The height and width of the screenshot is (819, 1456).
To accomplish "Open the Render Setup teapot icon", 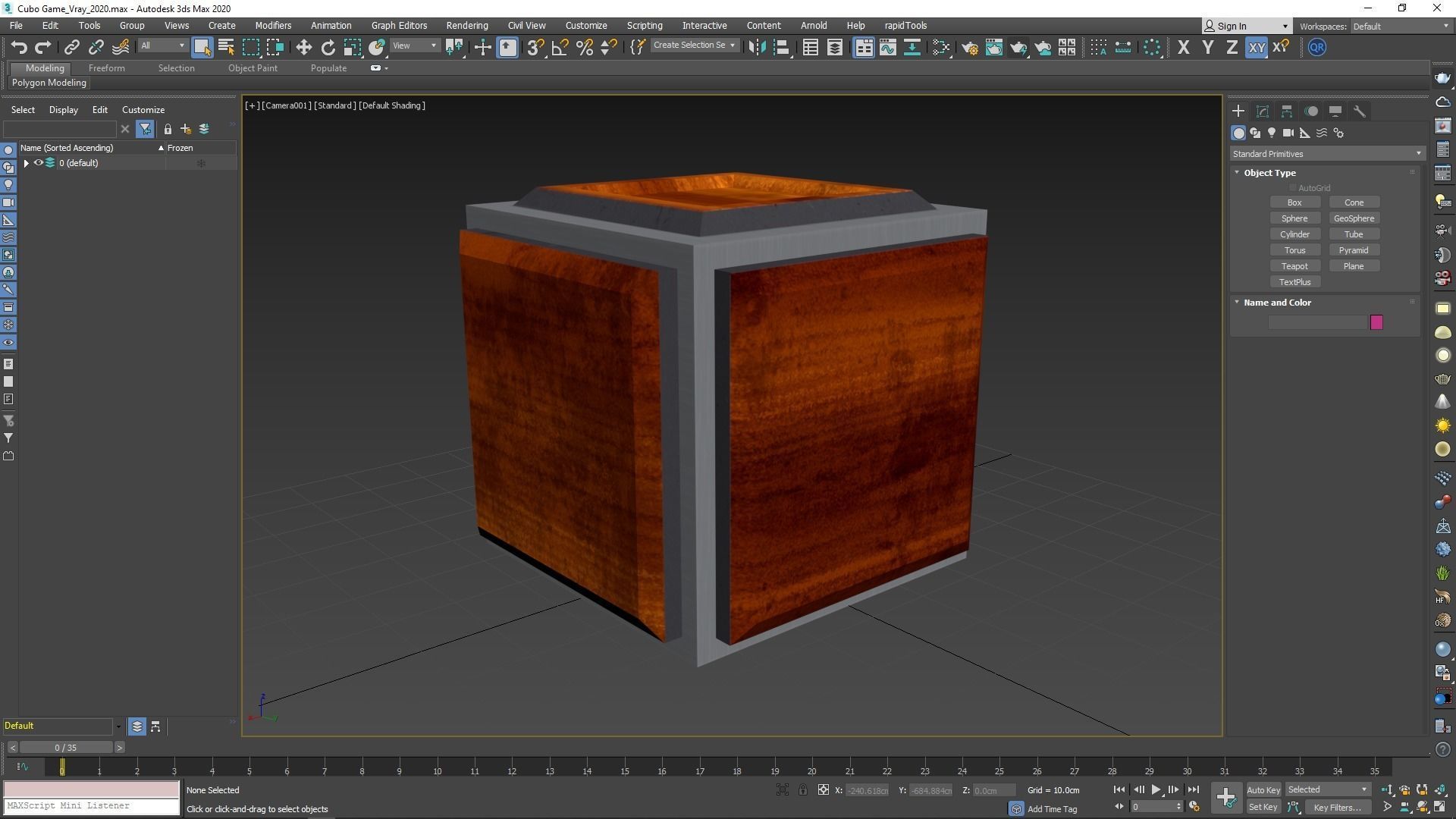I will point(969,47).
